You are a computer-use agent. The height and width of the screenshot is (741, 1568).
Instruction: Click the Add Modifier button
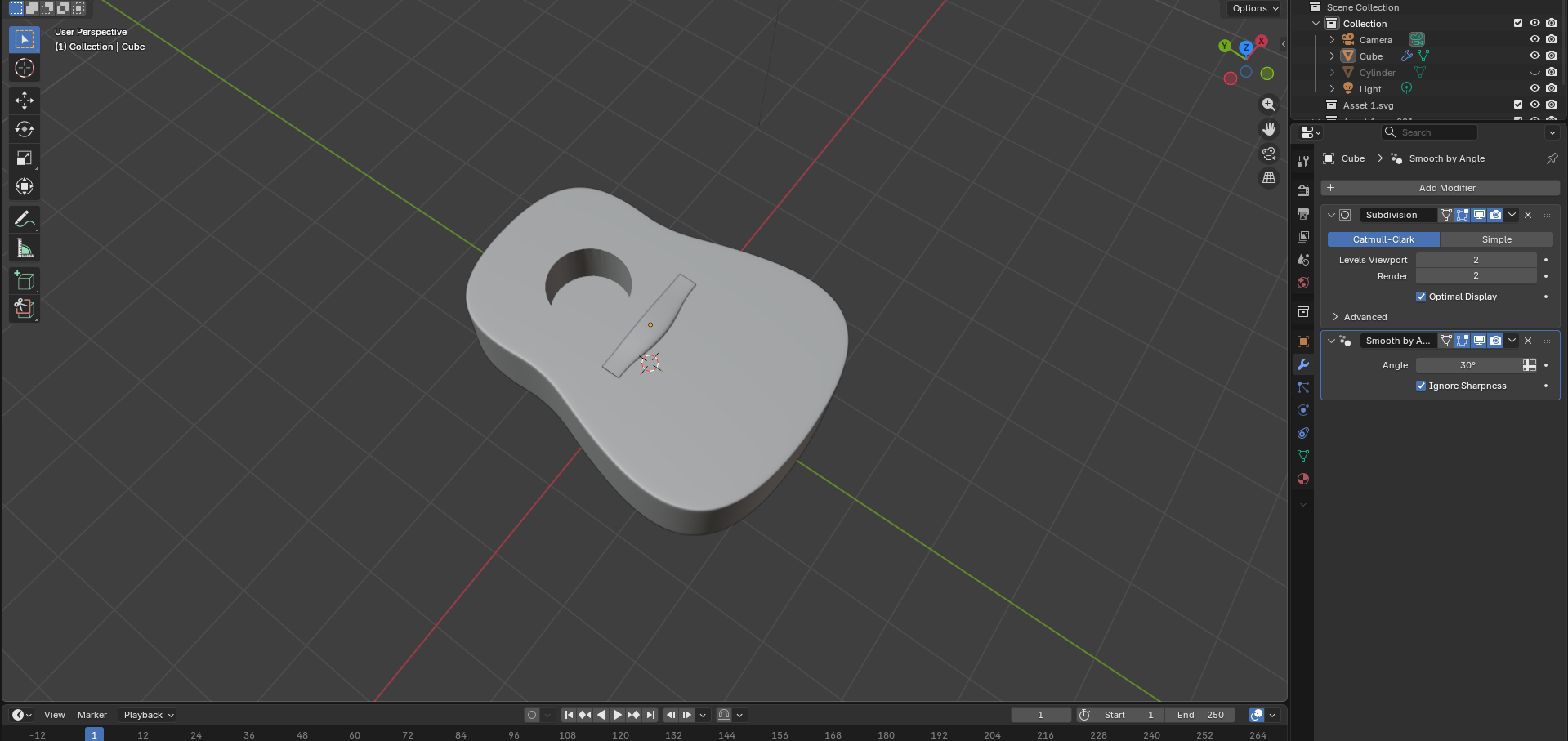point(1441,188)
